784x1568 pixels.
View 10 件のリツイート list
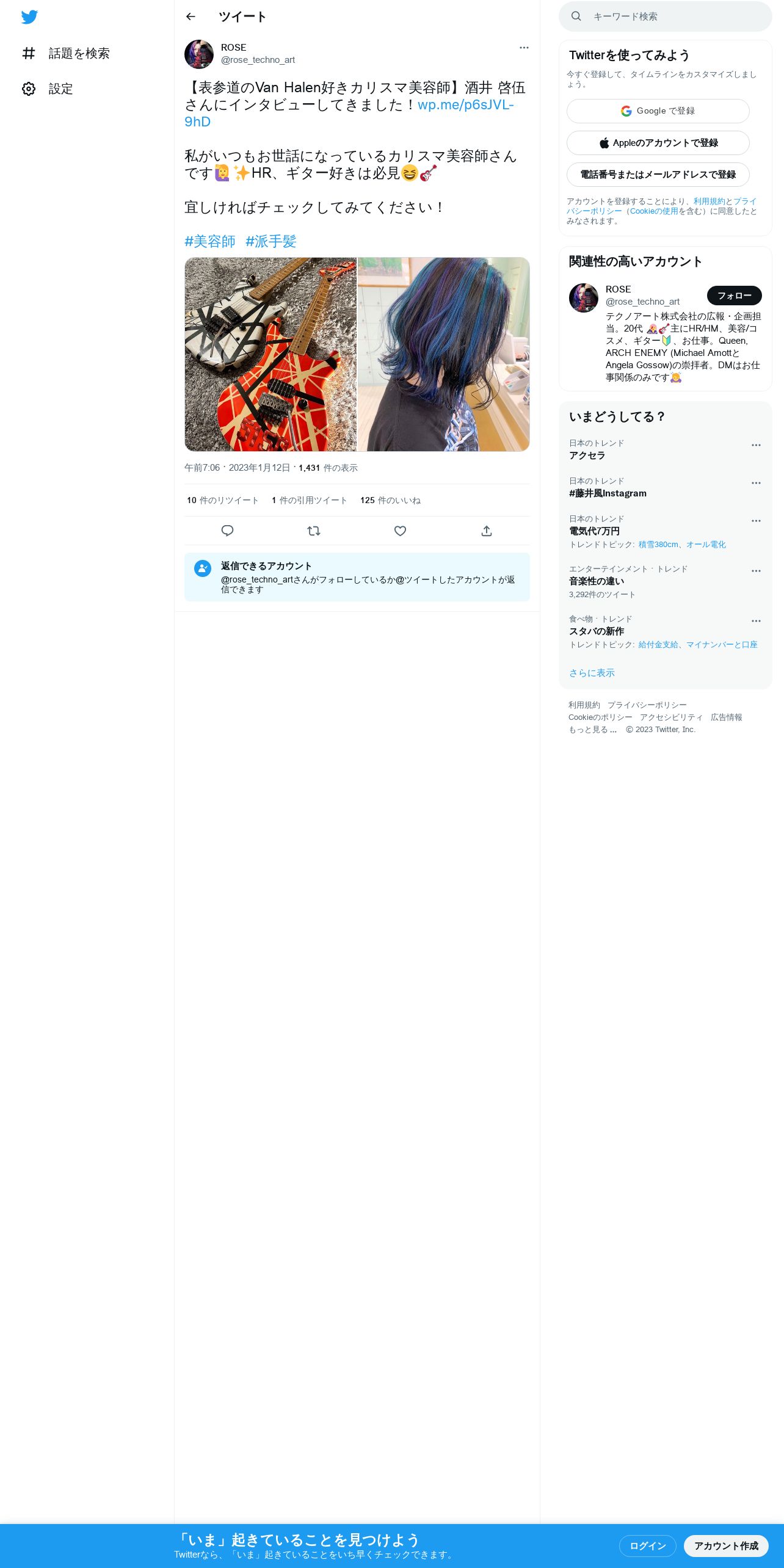click(223, 500)
